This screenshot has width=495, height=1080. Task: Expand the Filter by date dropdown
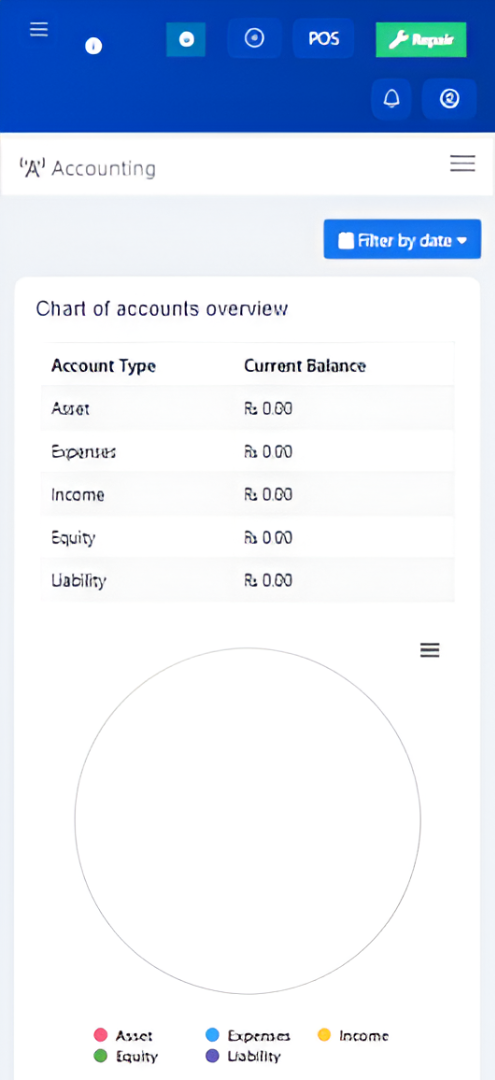(402, 240)
